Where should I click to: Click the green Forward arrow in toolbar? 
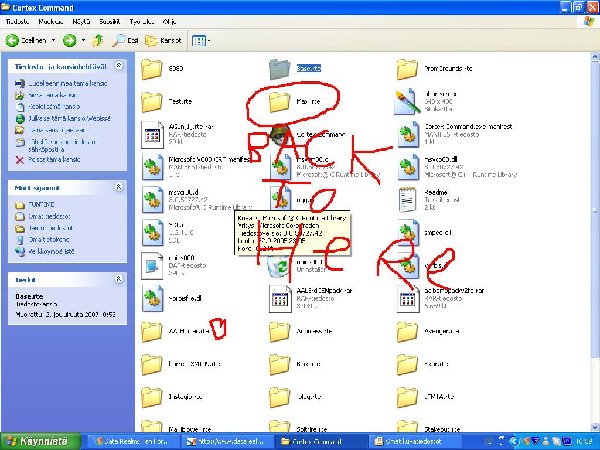[x=69, y=40]
